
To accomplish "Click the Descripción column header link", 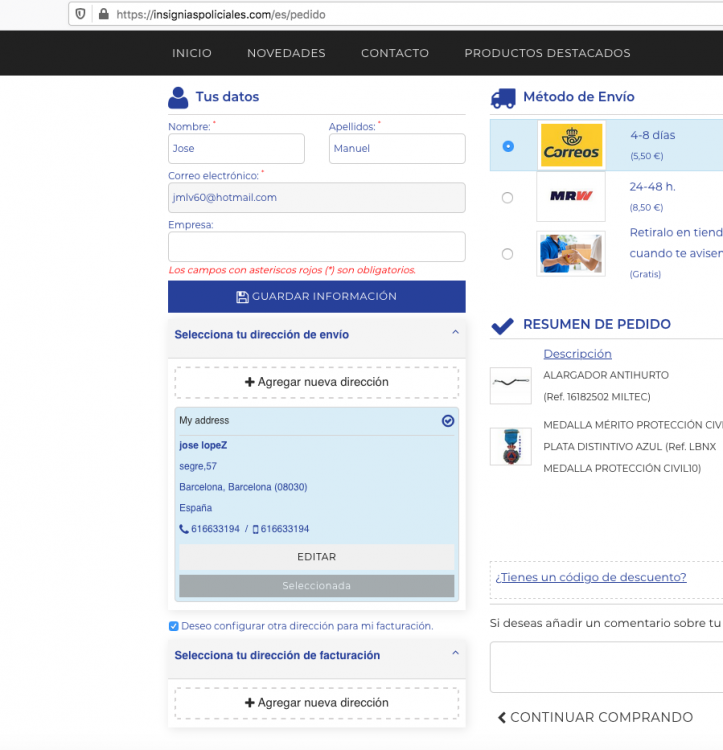I will pos(577,354).
